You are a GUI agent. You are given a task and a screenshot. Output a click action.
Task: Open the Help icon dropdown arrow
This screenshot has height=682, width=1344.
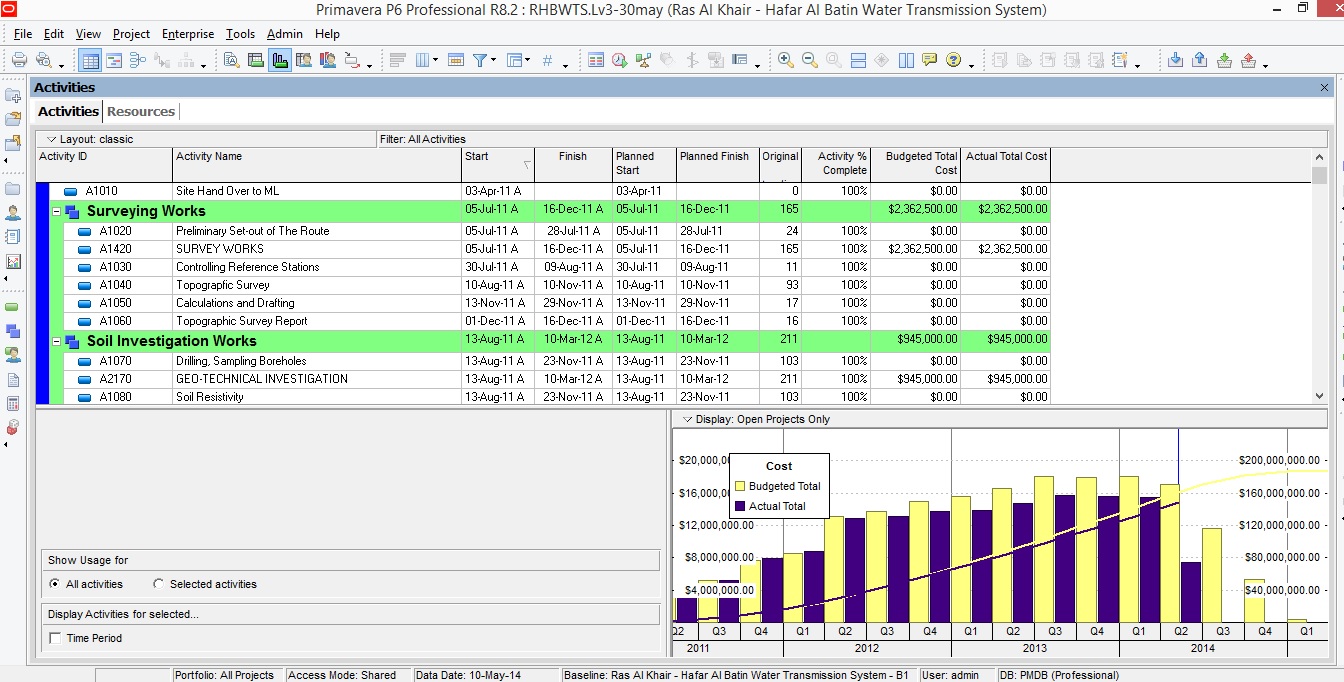[972, 65]
